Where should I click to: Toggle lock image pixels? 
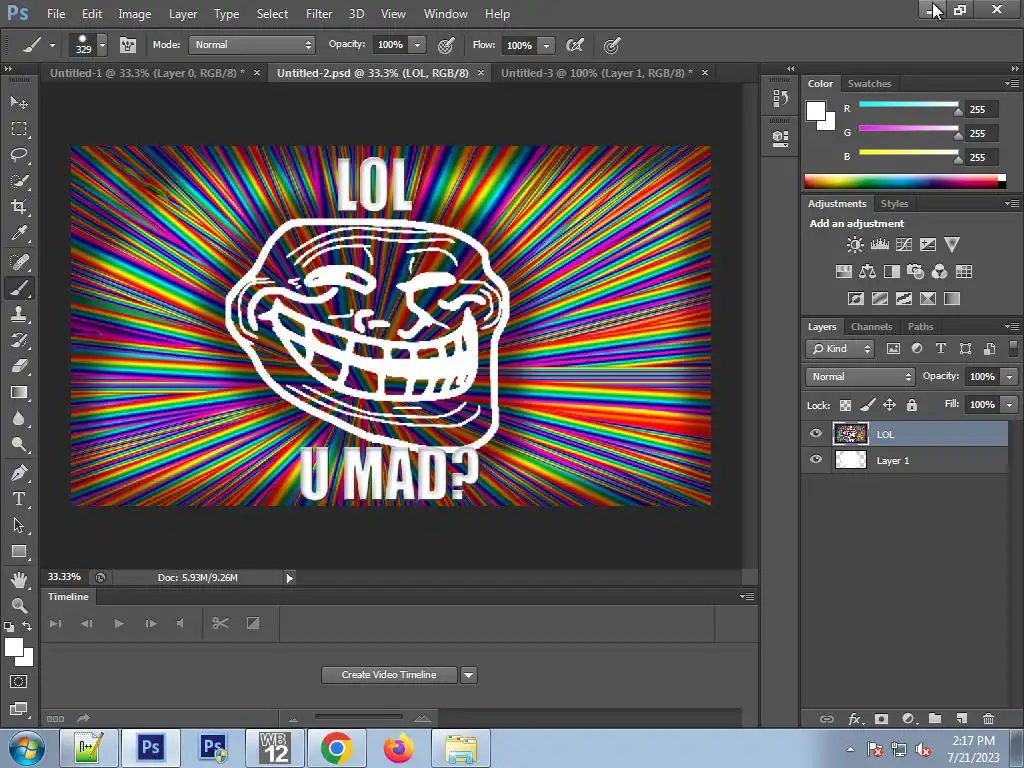867,406
